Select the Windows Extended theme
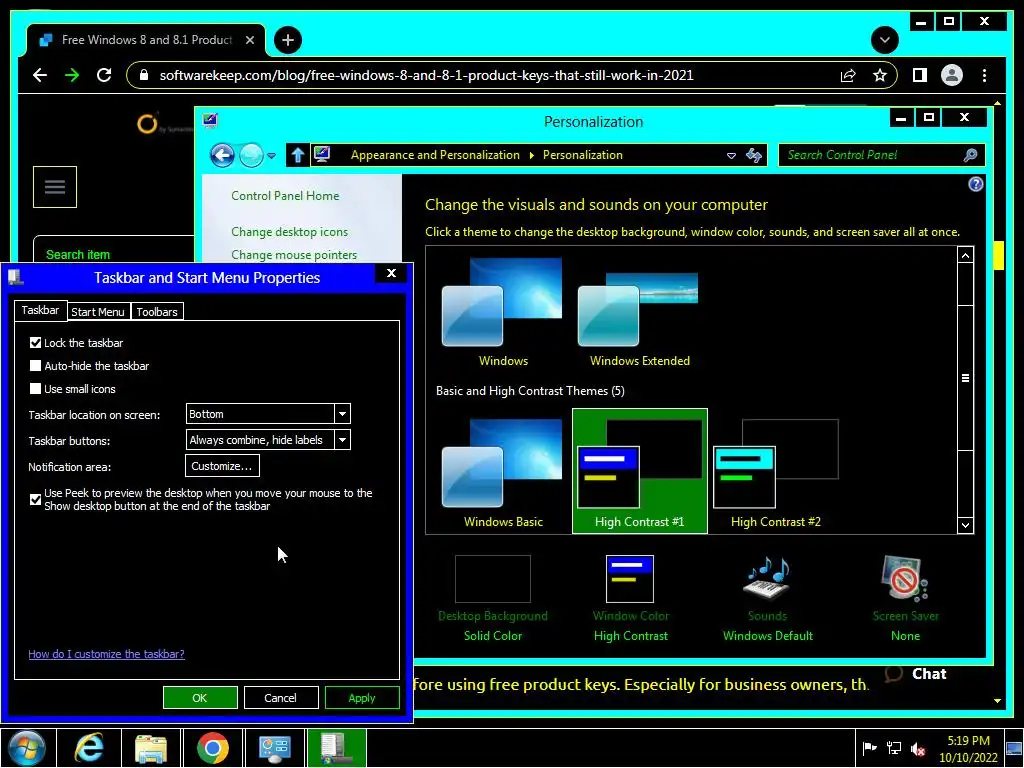Image resolution: width=1024 pixels, height=768 pixels. click(x=639, y=312)
